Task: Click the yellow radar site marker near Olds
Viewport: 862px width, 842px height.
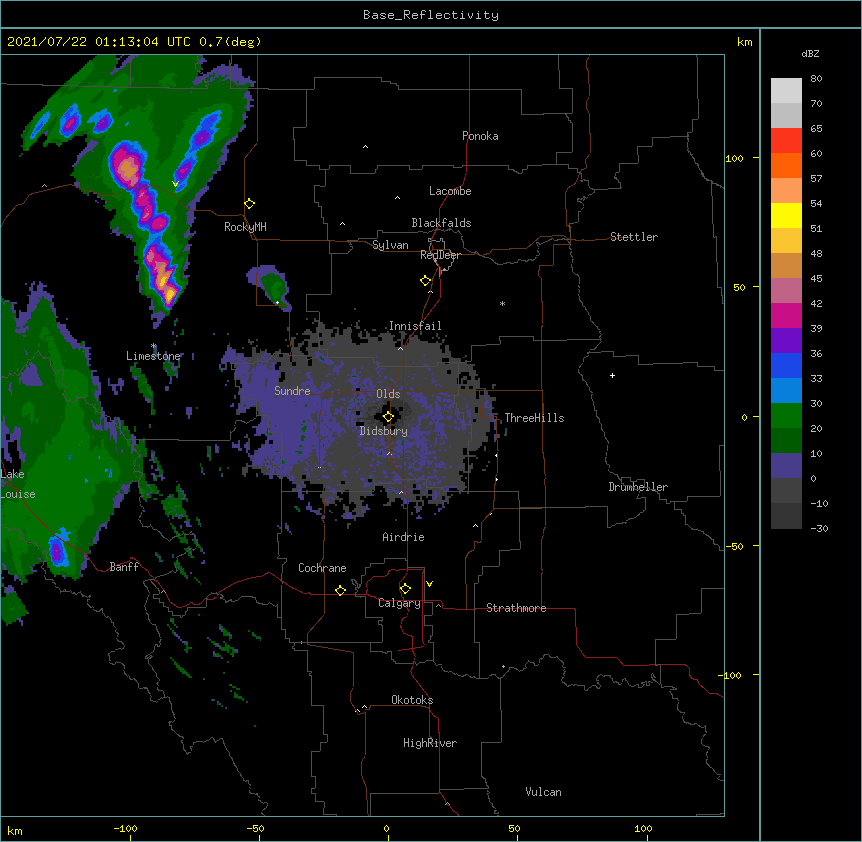Action: coord(388,417)
